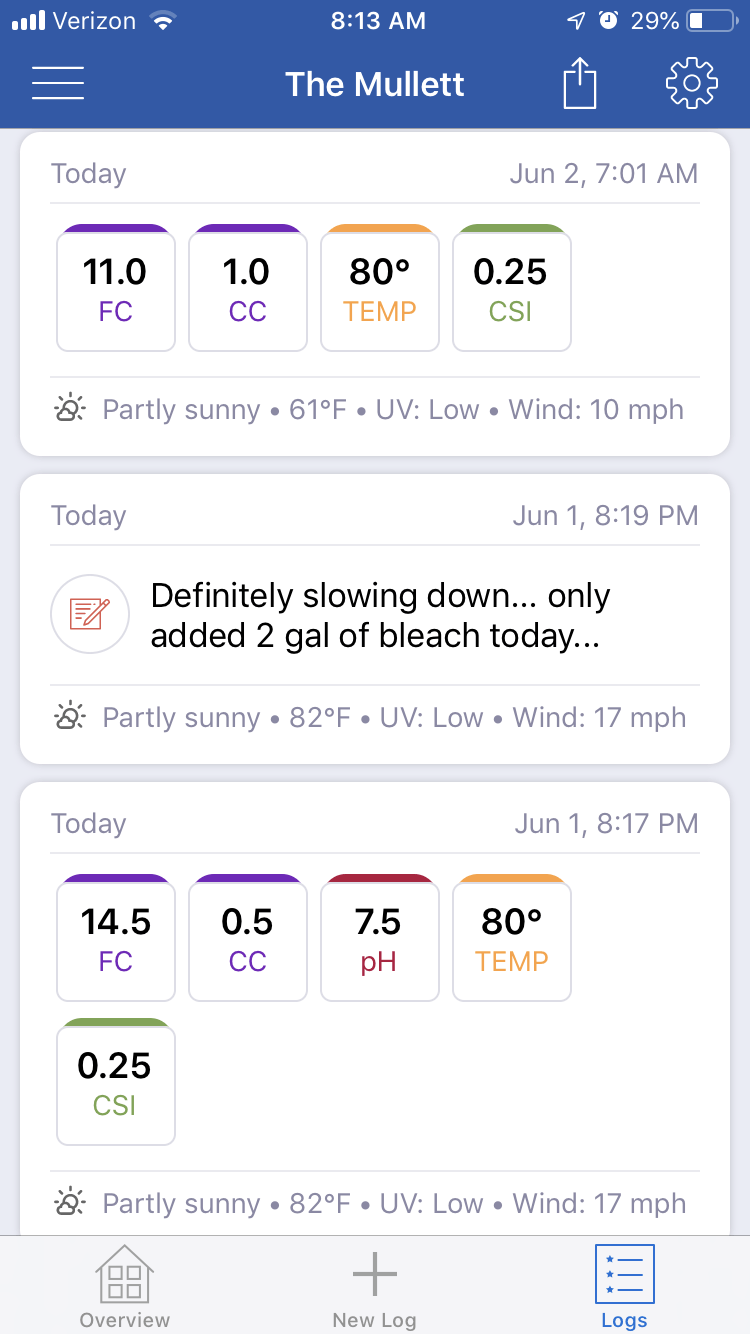Select the 0.25 CSI tile in first log

(x=512, y=288)
